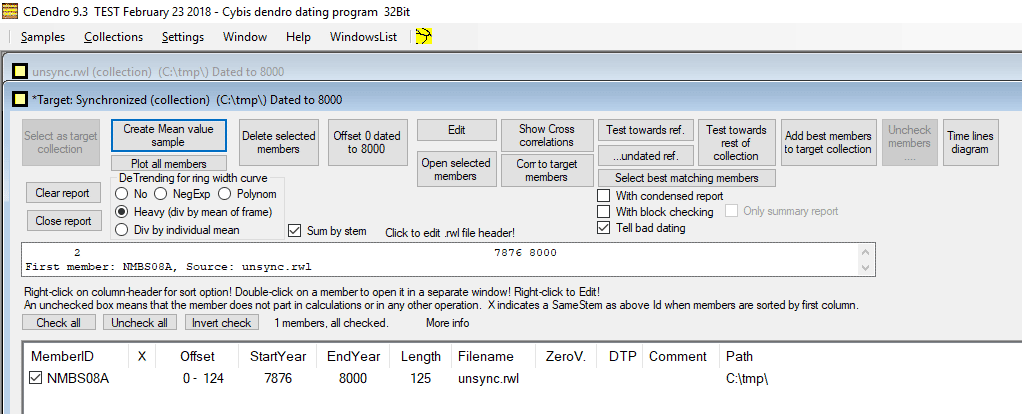Click Plot all members button
Image resolution: width=1022 pixels, height=414 pixels.
169,164
